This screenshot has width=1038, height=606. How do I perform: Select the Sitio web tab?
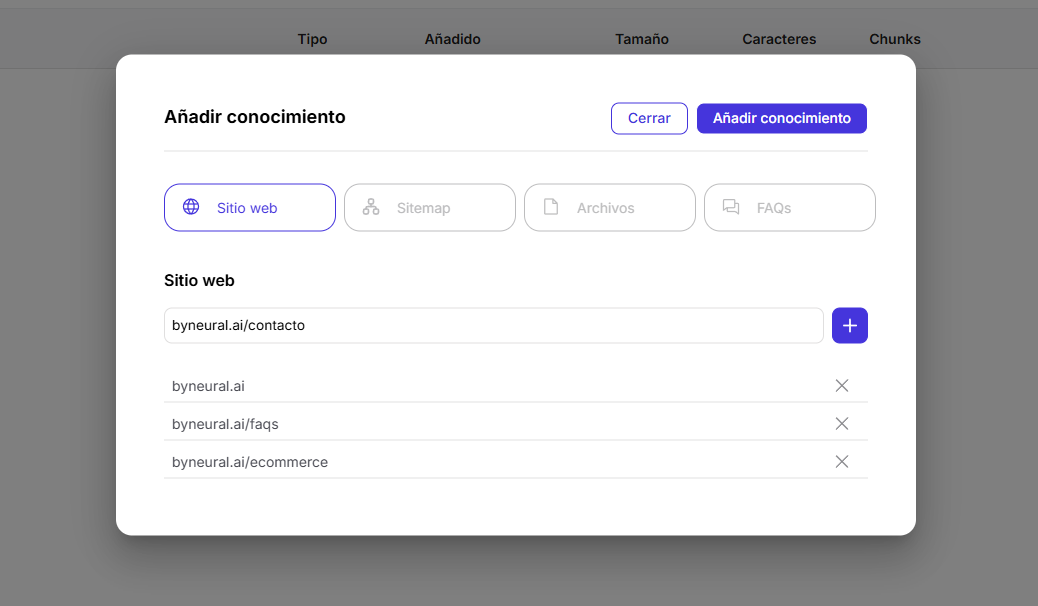[249, 207]
